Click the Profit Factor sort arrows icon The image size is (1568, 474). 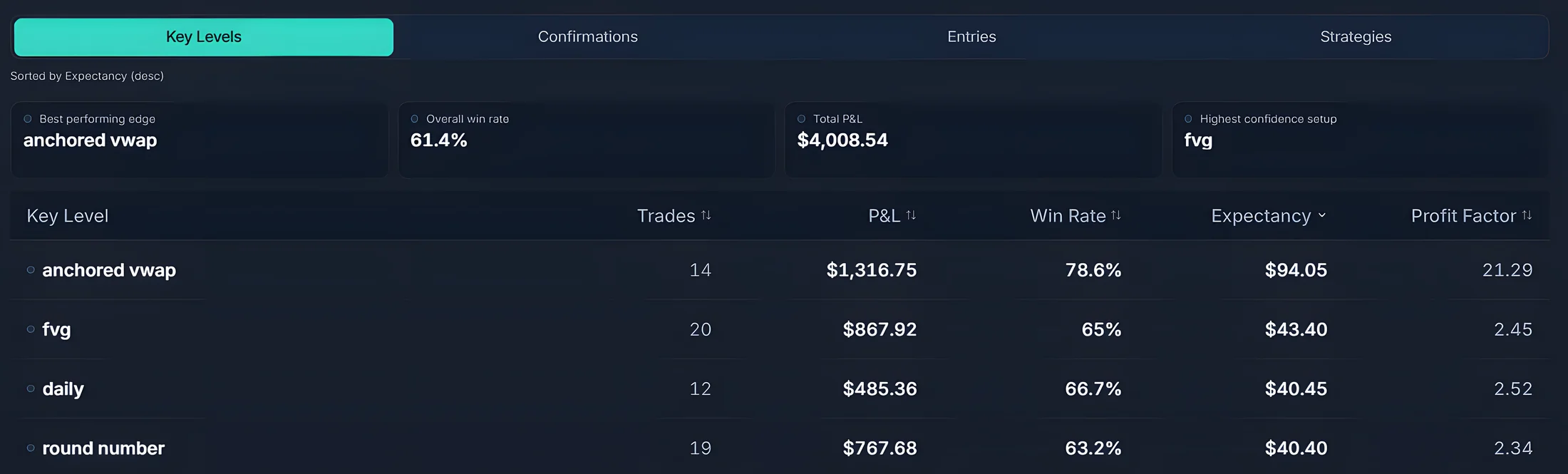[x=1527, y=215]
